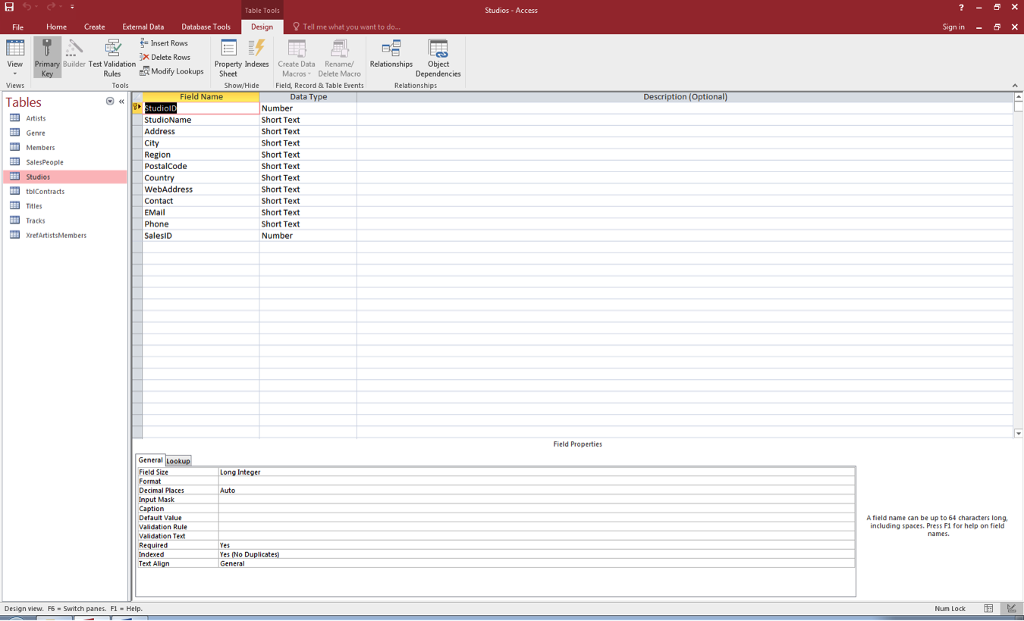The width and height of the screenshot is (1024, 621).
Task: Open Tables pane category dropdown menu
Action: (110, 102)
